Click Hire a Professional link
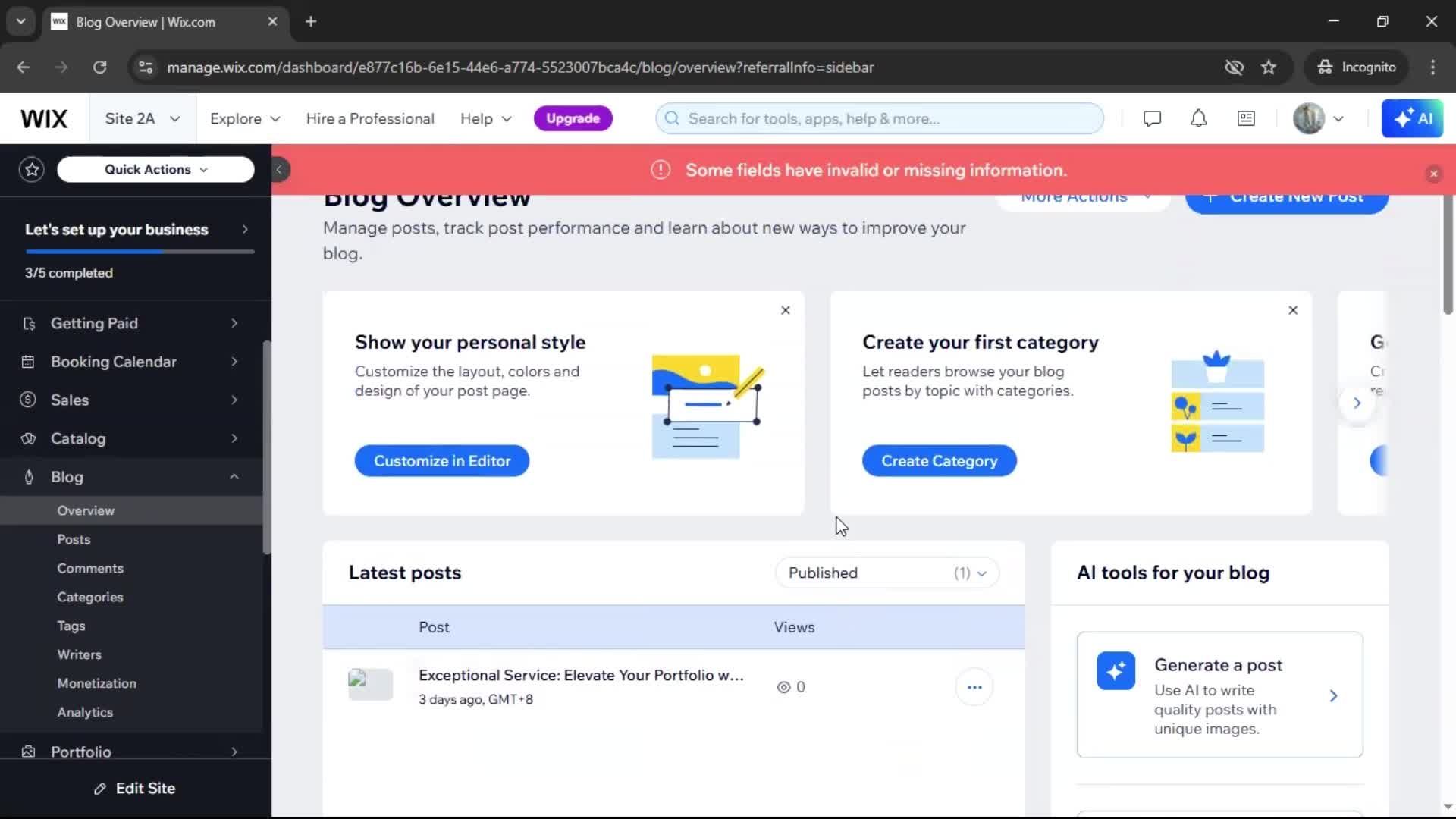1456x819 pixels. (x=370, y=118)
